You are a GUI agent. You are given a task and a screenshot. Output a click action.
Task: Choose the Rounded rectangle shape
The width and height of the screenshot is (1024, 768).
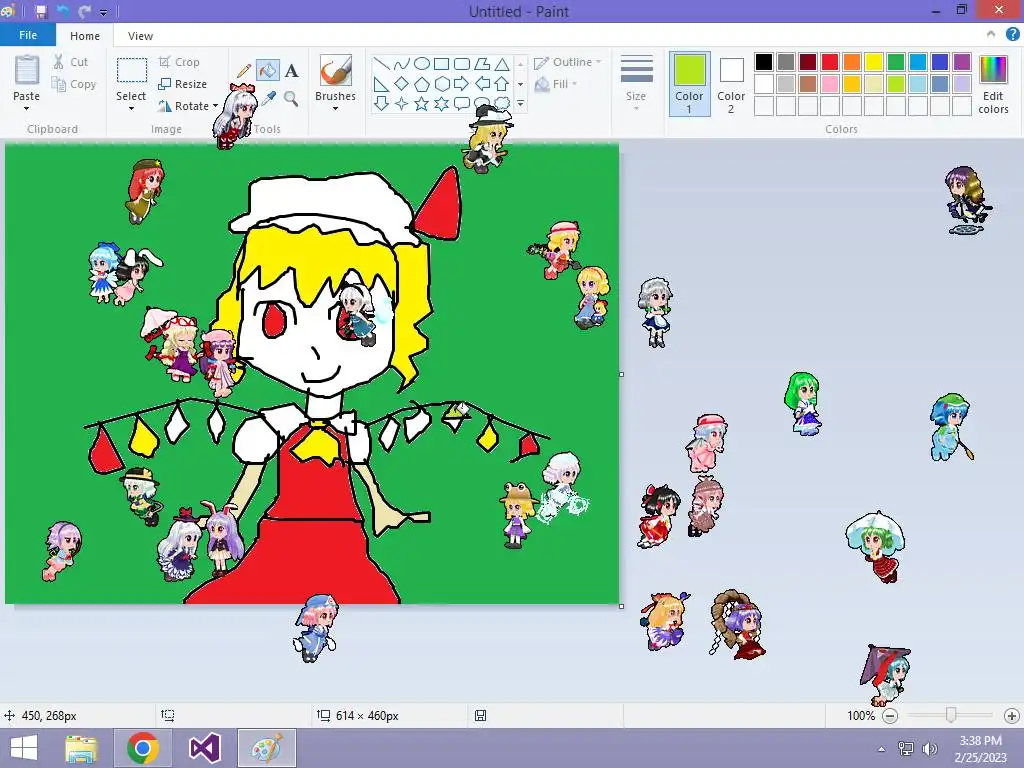(462, 64)
